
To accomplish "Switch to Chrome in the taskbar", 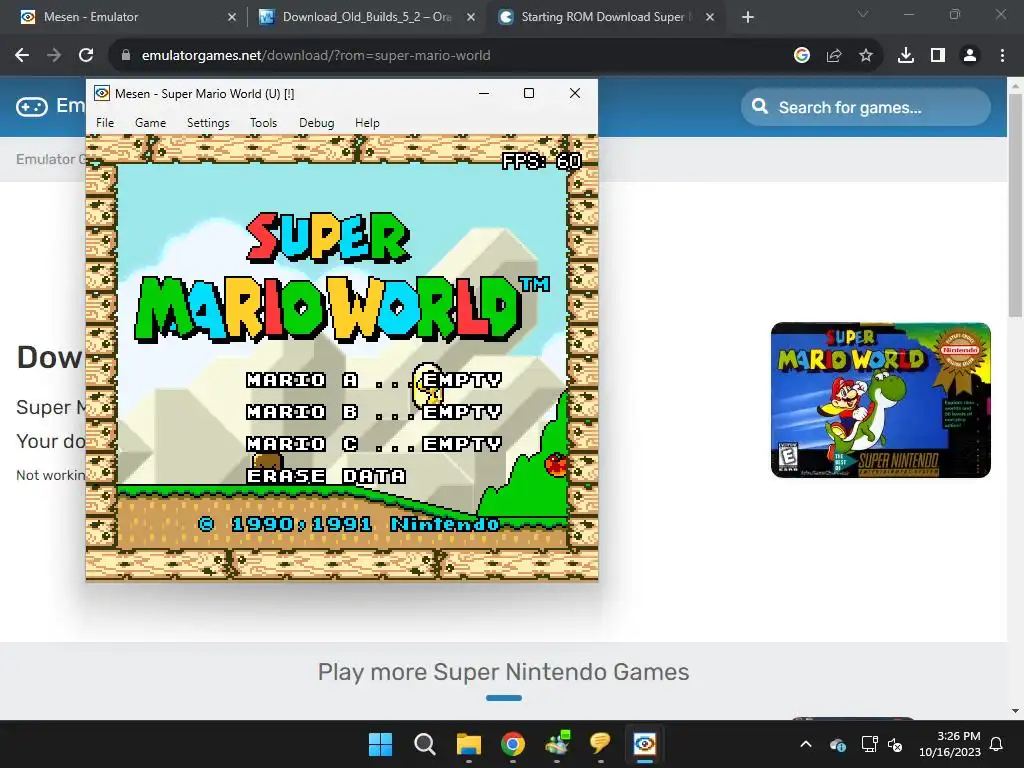I will coord(513,744).
